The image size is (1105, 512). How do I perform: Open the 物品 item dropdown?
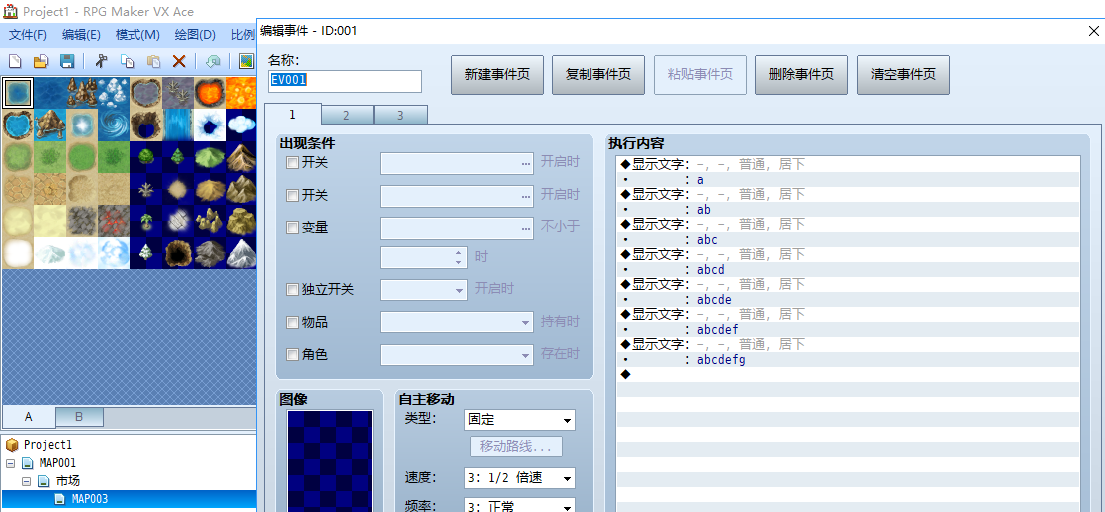click(457, 323)
